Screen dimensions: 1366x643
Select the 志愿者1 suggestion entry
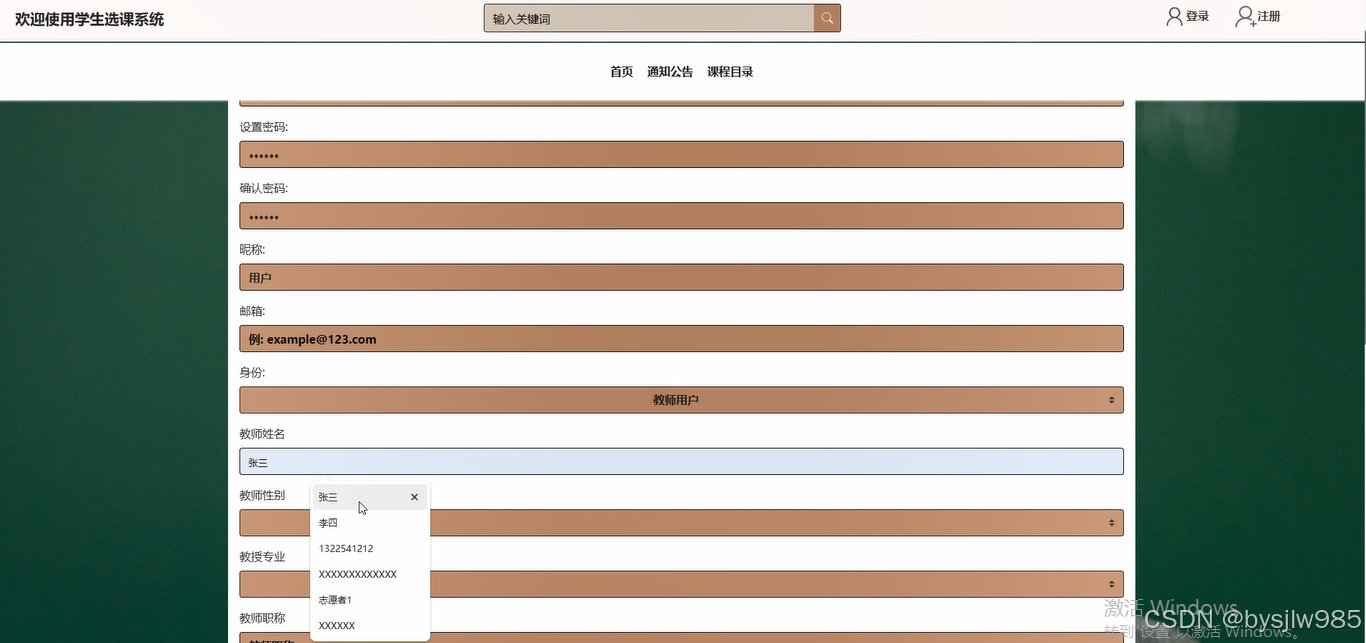pyautogui.click(x=335, y=599)
